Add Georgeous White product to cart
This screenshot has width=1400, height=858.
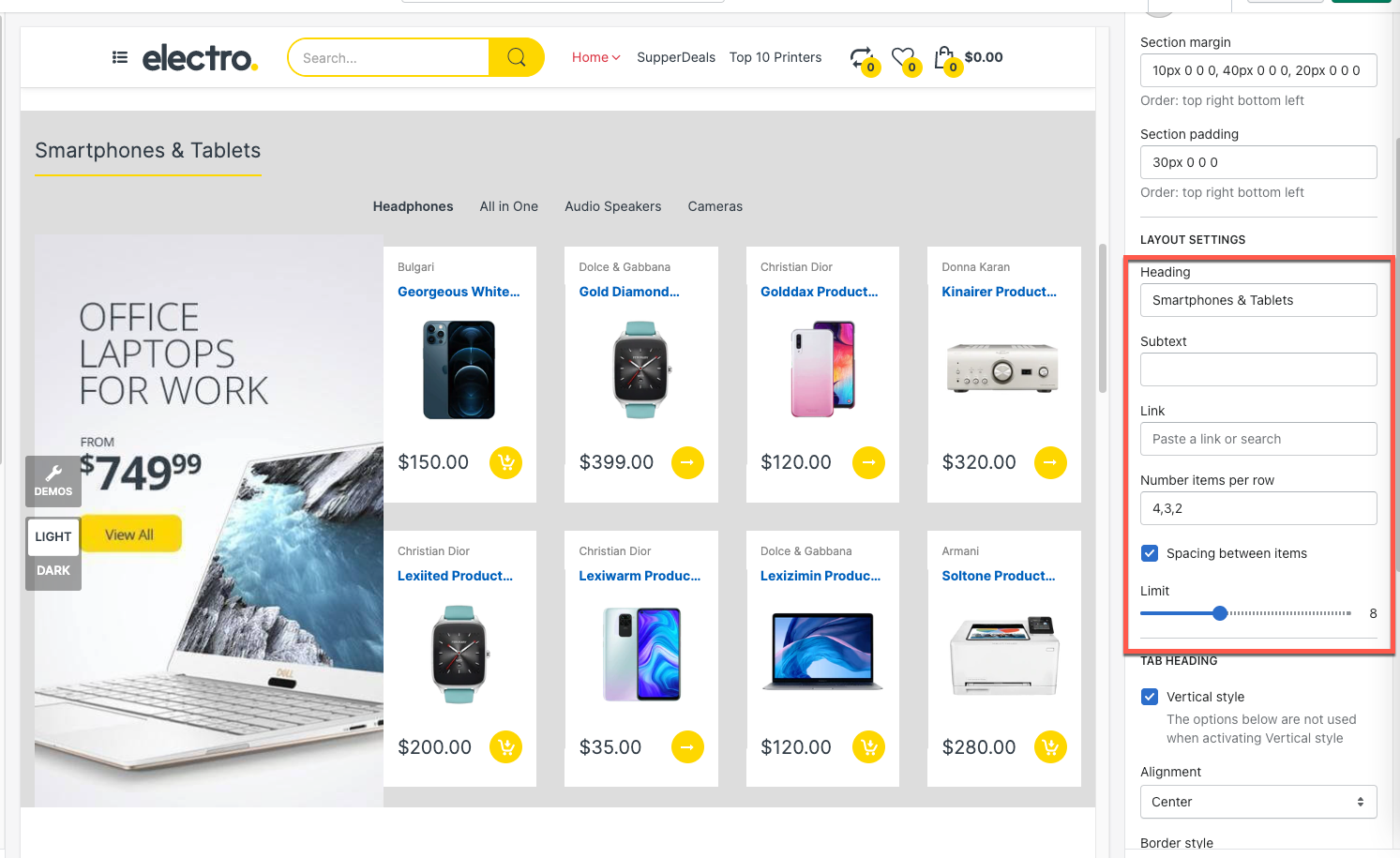coord(506,462)
